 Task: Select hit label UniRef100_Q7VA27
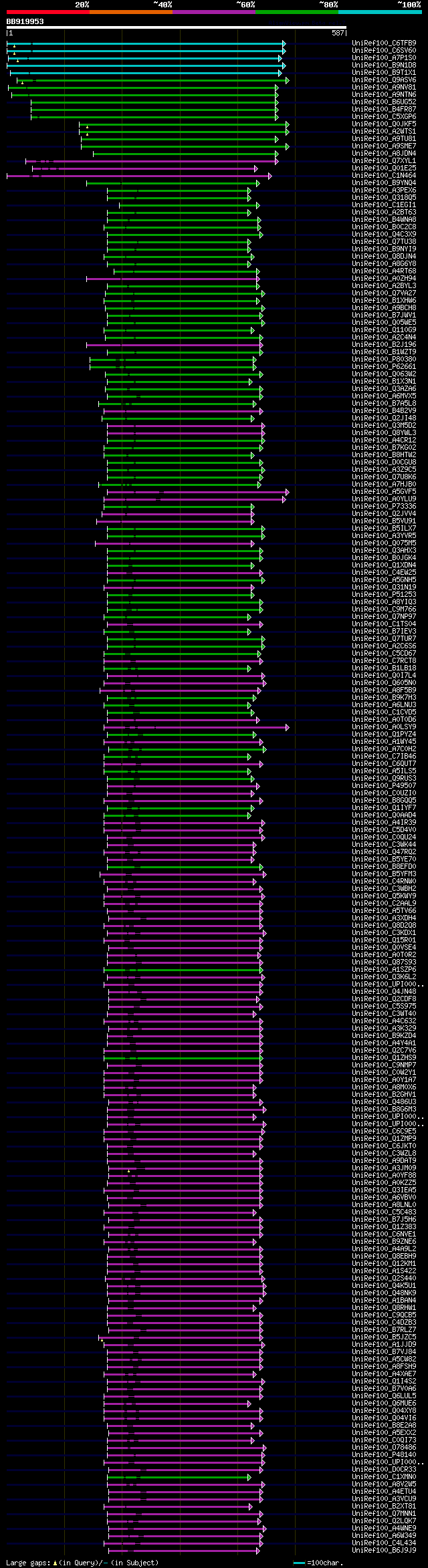tap(384, 293)
